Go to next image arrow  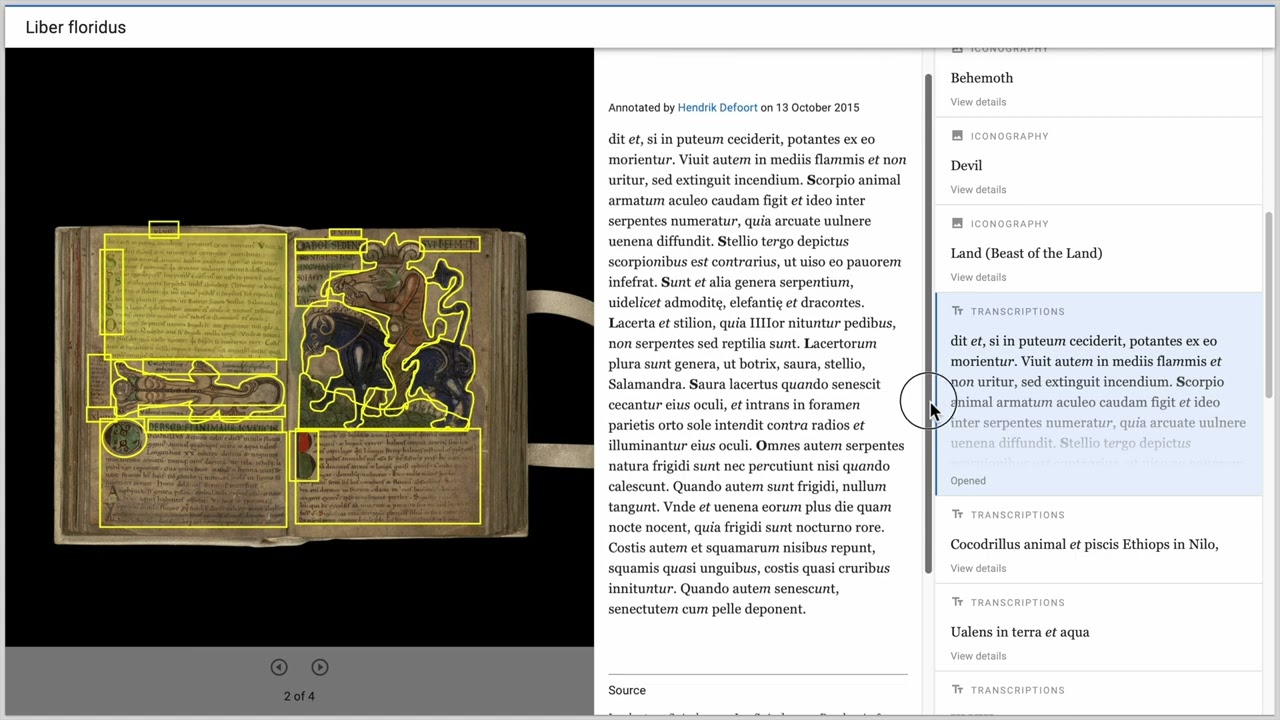320,667
